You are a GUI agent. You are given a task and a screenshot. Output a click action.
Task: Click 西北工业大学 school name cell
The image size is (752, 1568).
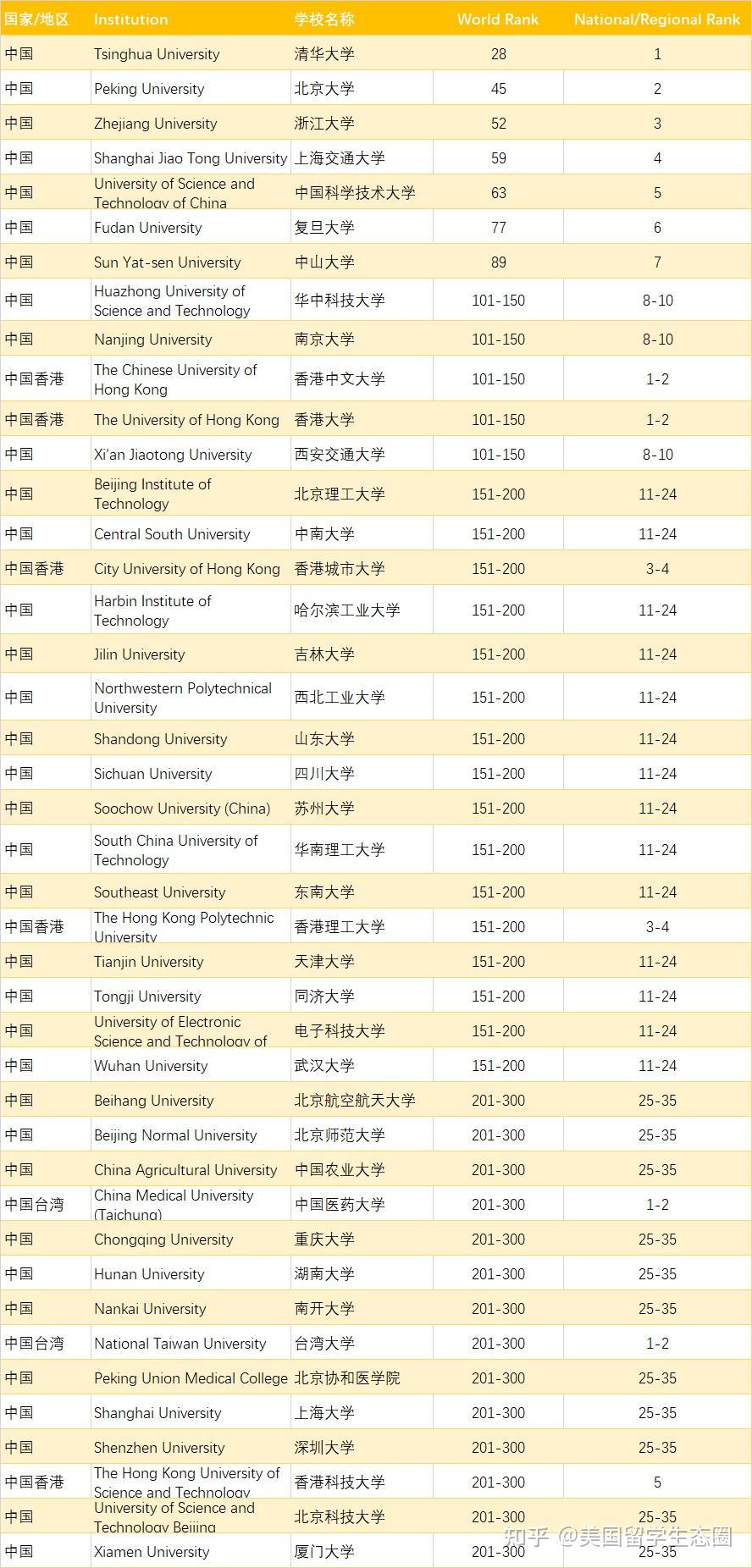point(362,698)
